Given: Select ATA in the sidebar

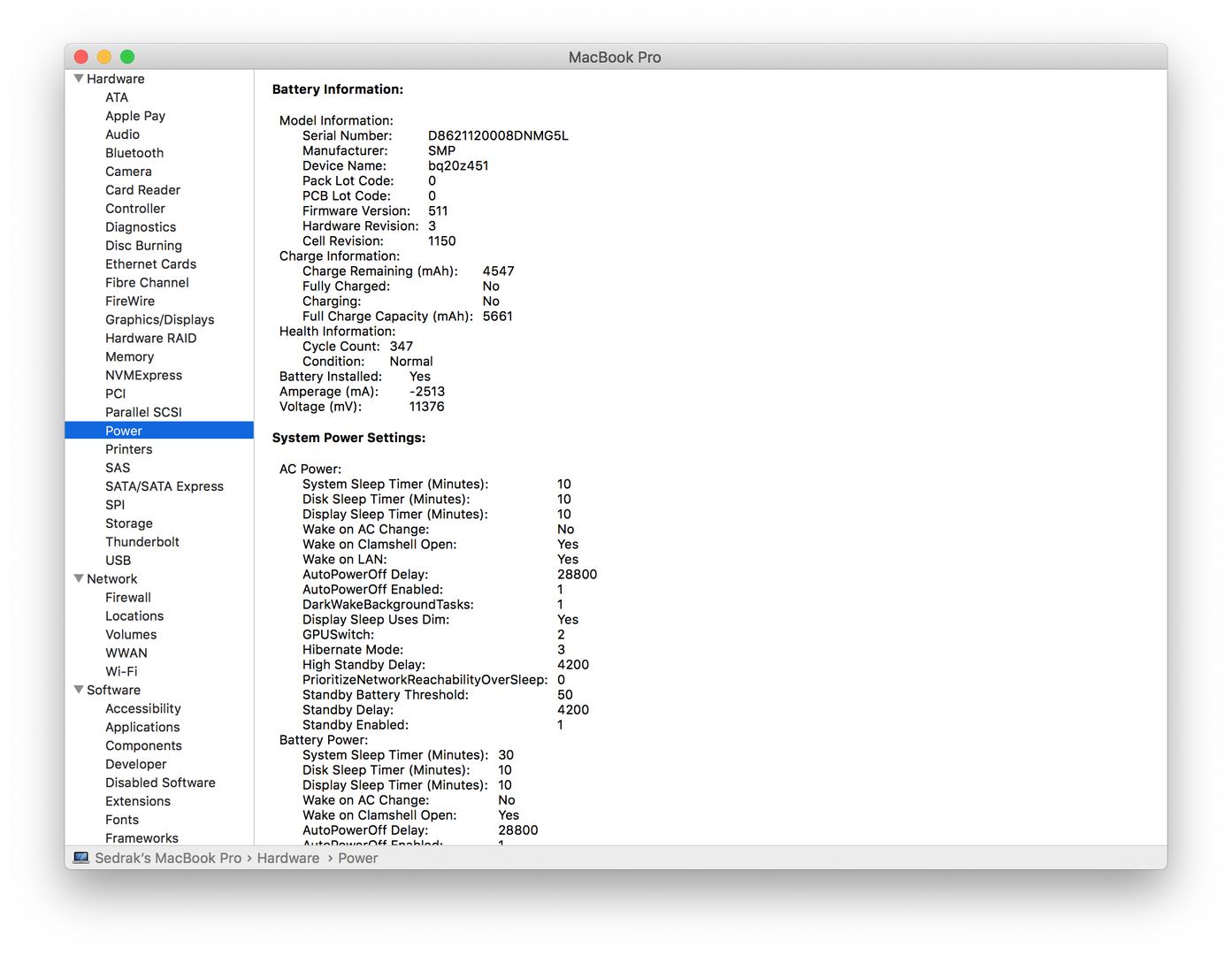Looking at the screenshot, I should tap(117, 97).
